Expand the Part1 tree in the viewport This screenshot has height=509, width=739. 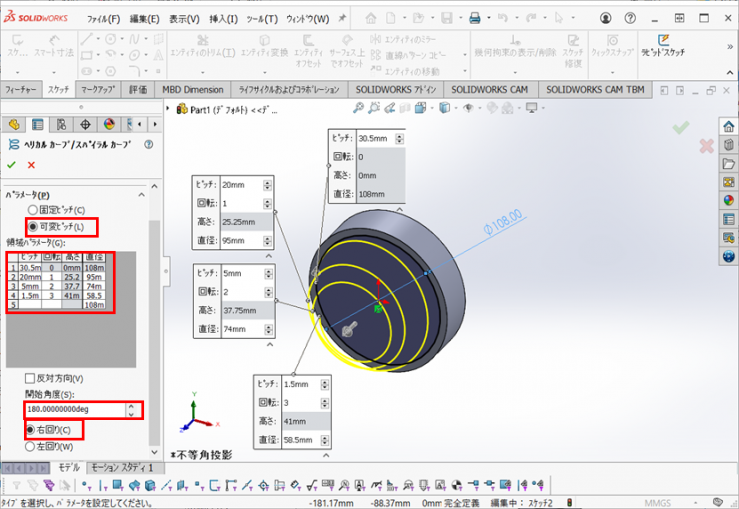coord(168,109)
